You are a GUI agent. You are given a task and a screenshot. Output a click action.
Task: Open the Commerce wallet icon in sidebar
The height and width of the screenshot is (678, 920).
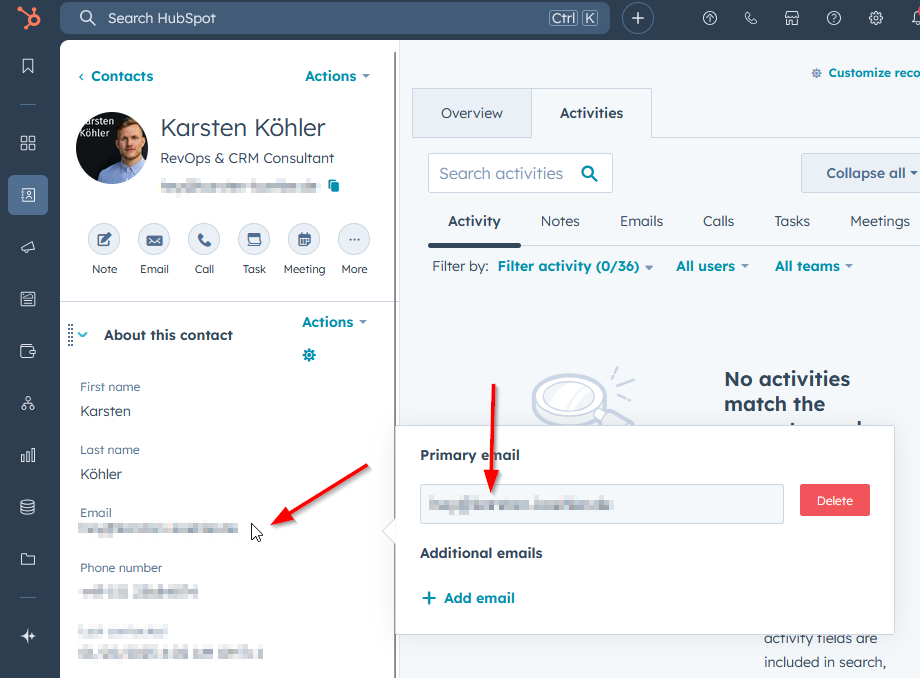pos(28,351)
